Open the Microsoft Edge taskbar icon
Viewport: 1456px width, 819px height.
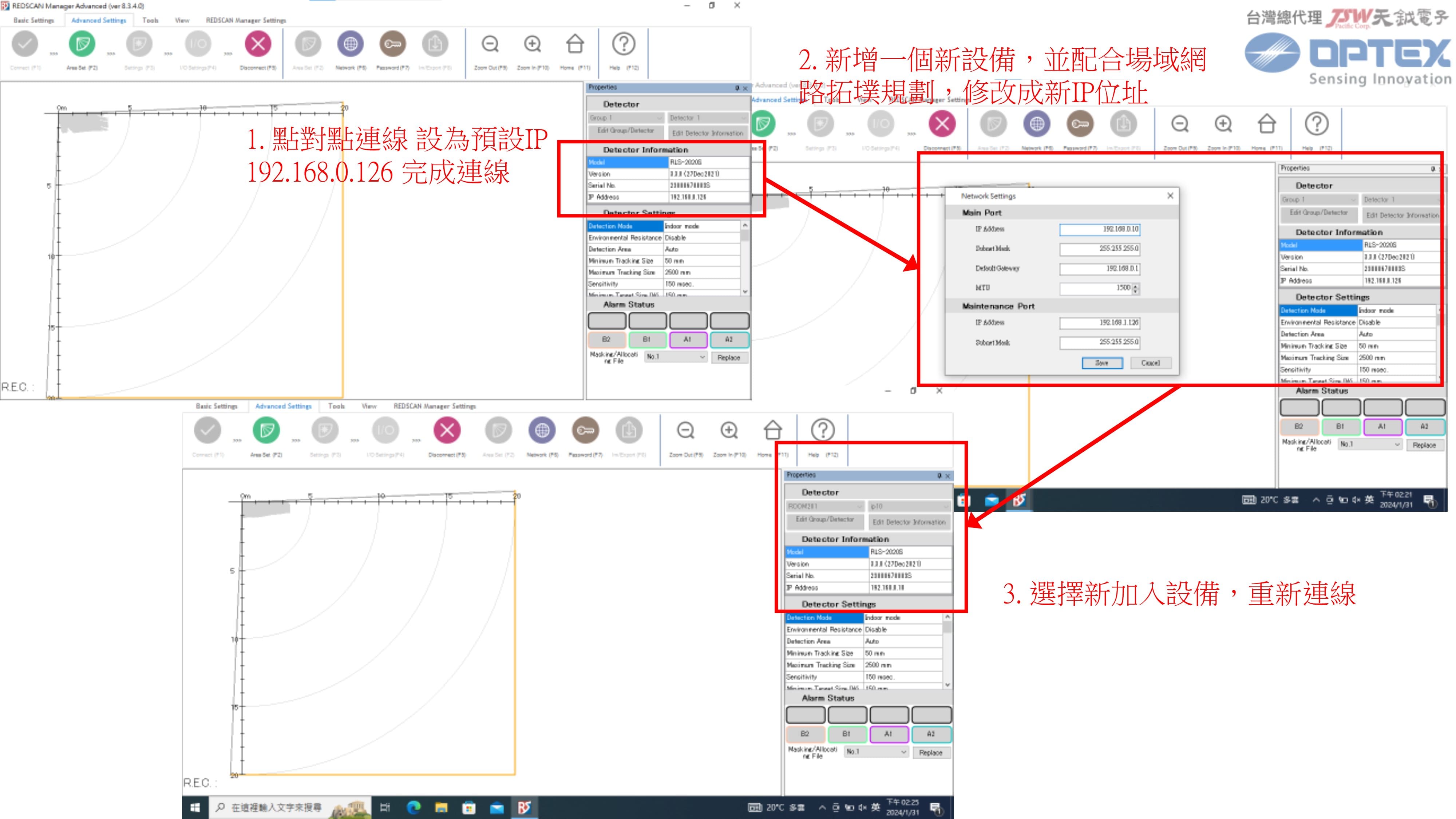point(414,807)
